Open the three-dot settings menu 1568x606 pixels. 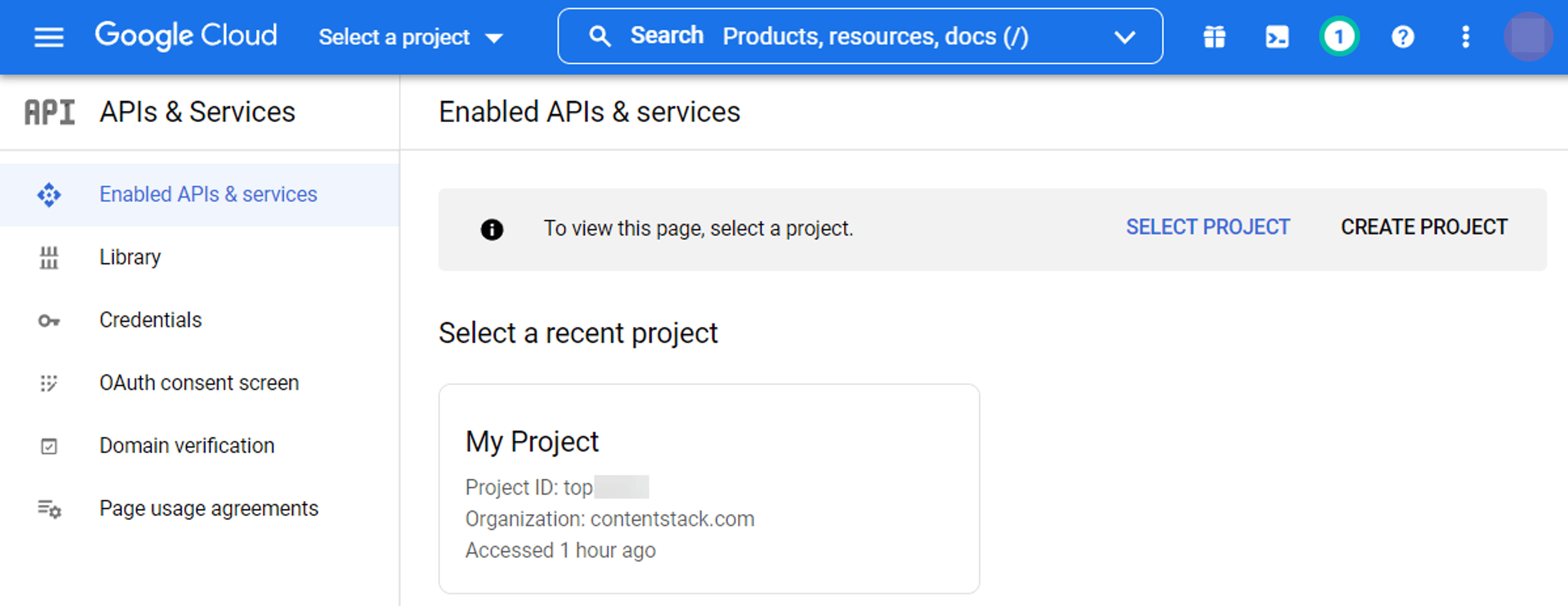(1466, 37)
